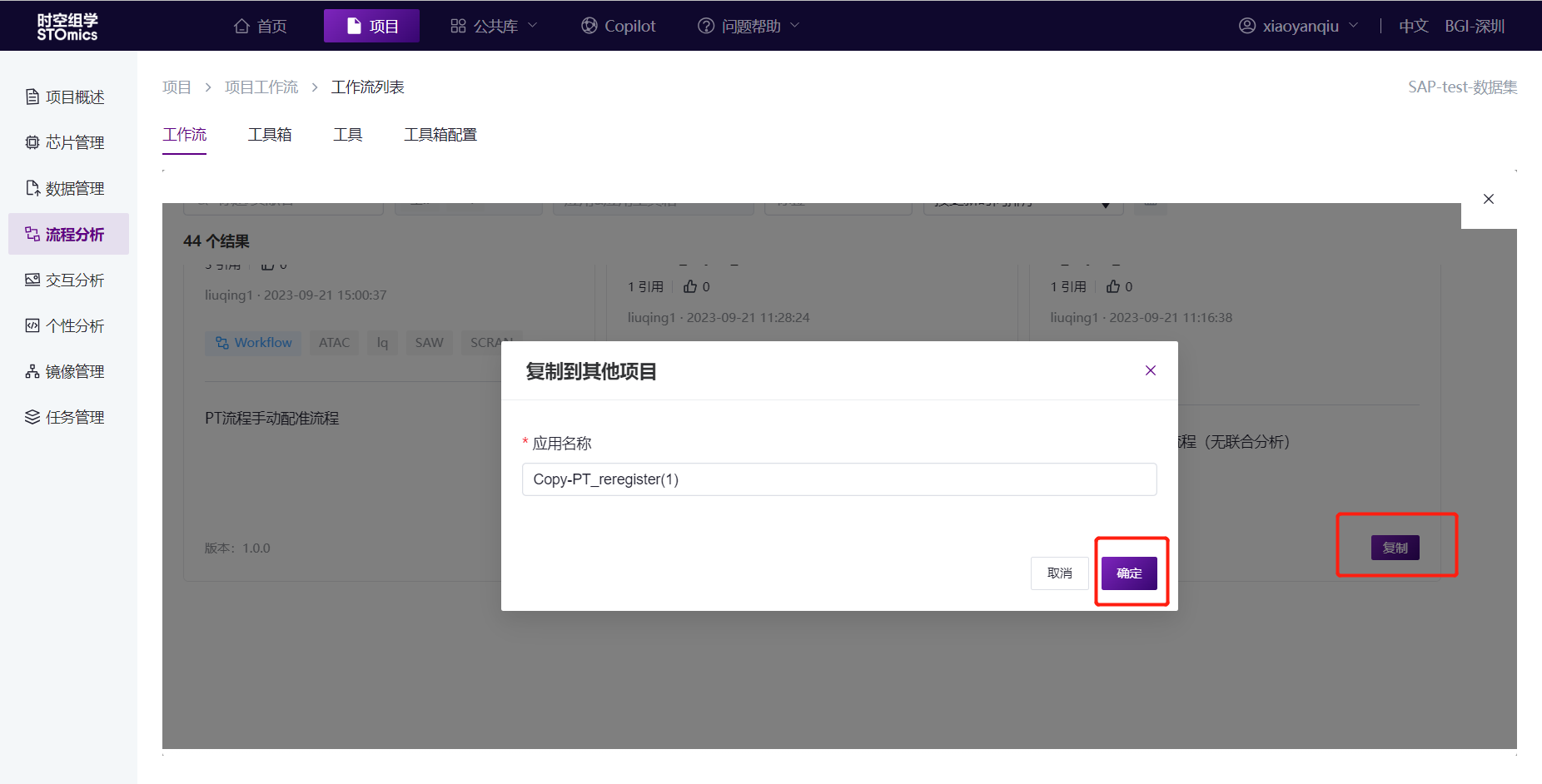Click the STOmics logo in header
Screen dimensions: 1542x784
(67, 27)
